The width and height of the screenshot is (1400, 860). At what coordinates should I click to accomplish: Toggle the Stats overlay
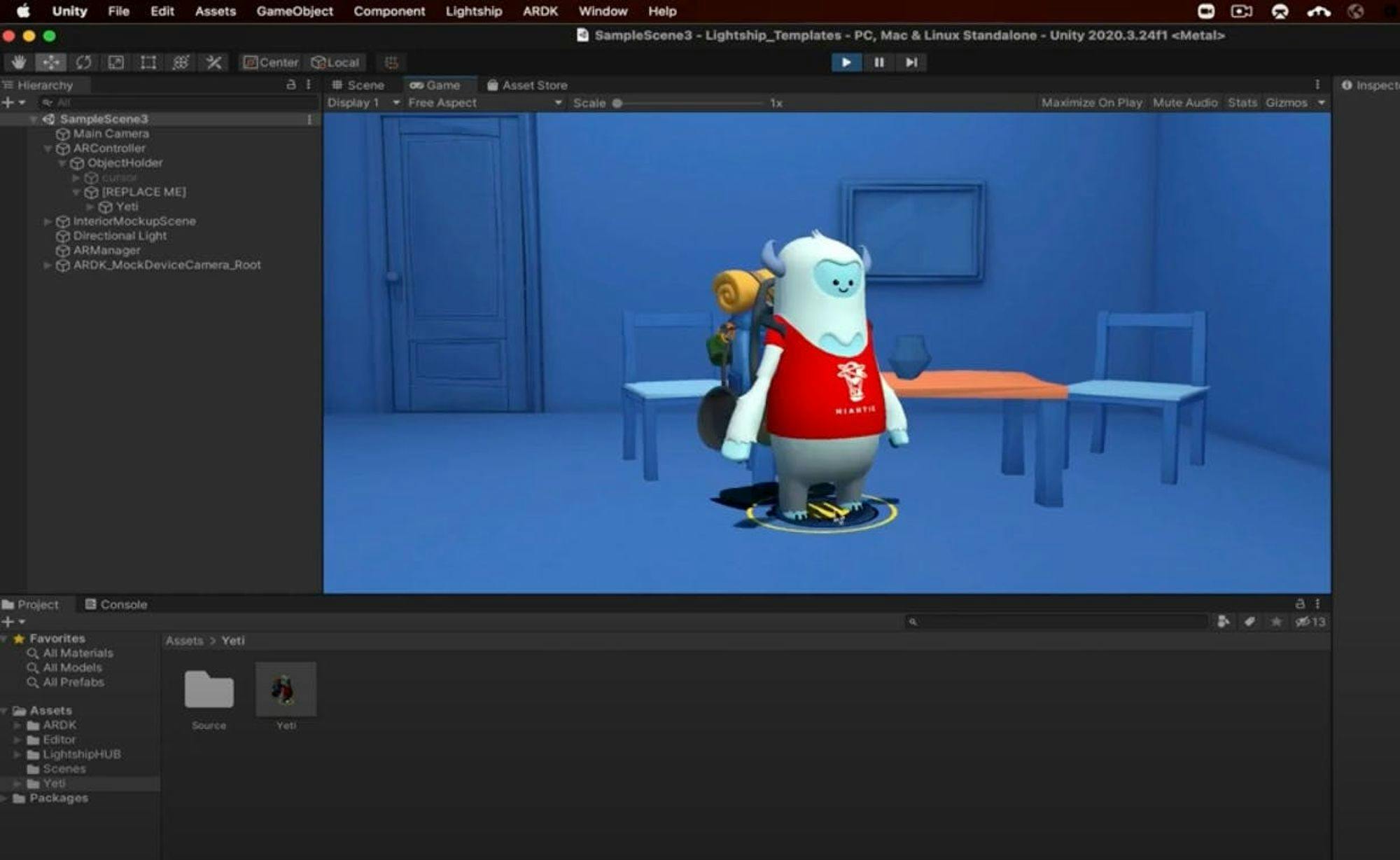(x=1242, y=103)
